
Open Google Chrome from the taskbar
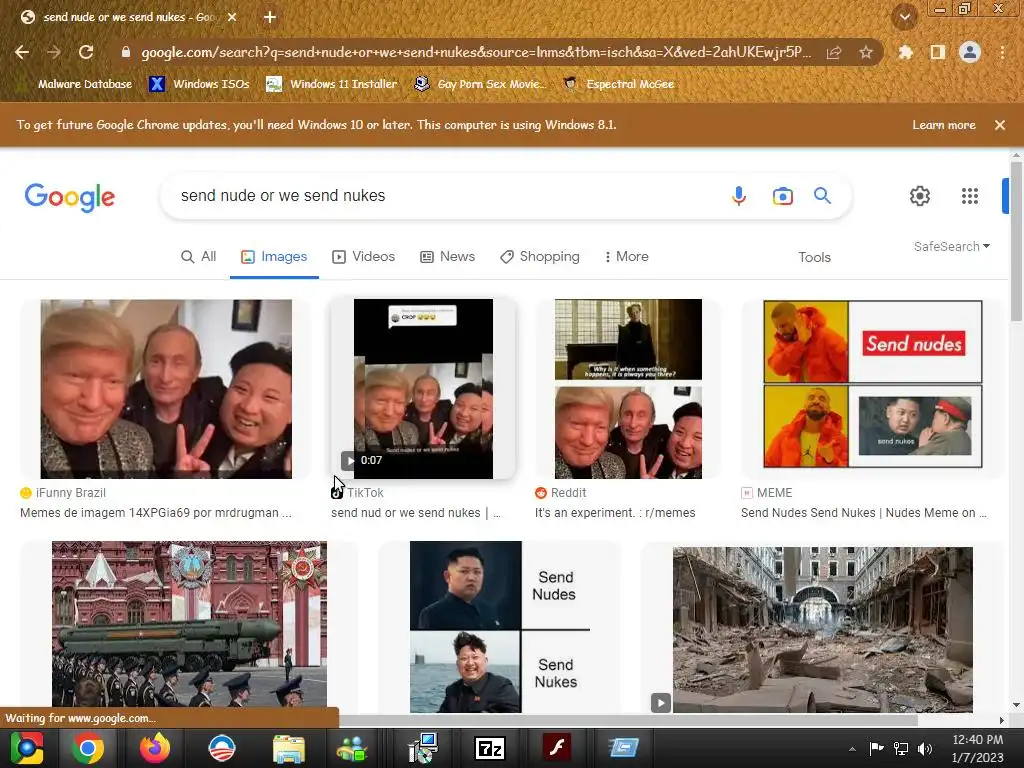click(x=88, y=748)
